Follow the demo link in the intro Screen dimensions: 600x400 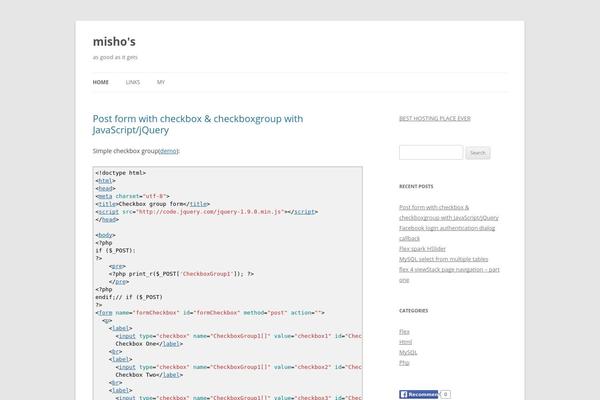click(x=168, y=151)
